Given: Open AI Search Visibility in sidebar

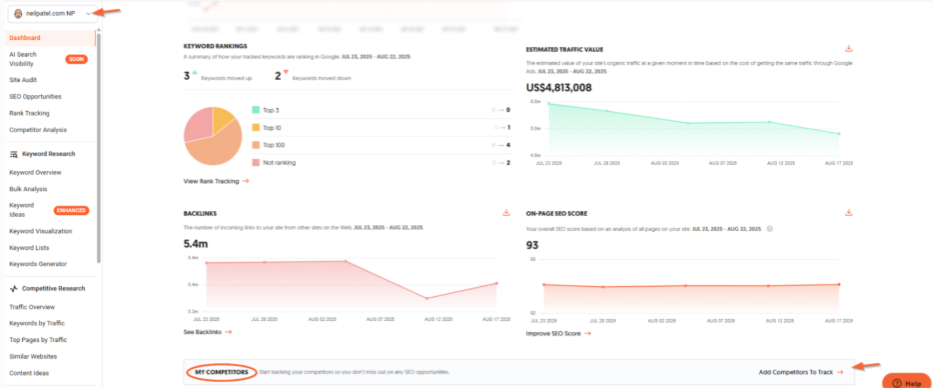Looking at the screenshot, I should point(23,59).
